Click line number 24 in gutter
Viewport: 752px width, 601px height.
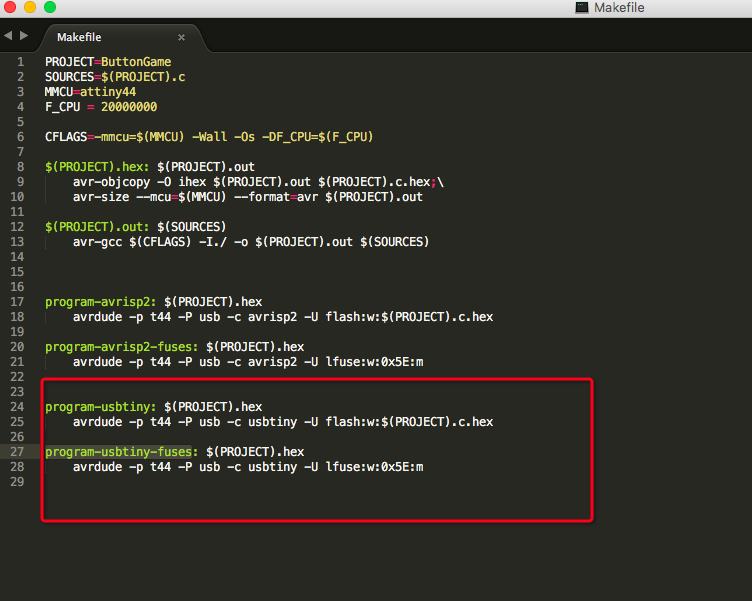pos(17,407)
